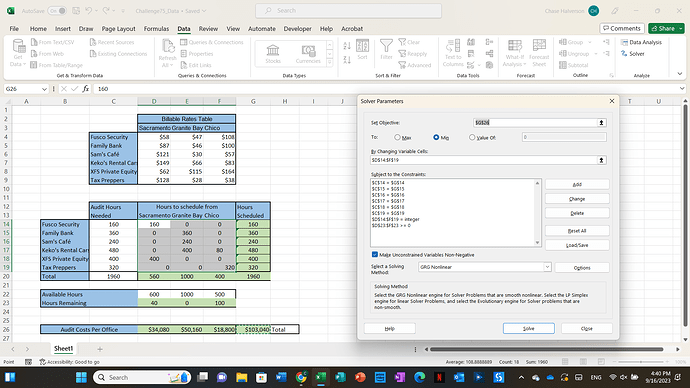The width and height of the screenshot is (690, 388).
Task: Collapse variable cells reference picker
Action: pyautogui.click(x=601, y=160)
